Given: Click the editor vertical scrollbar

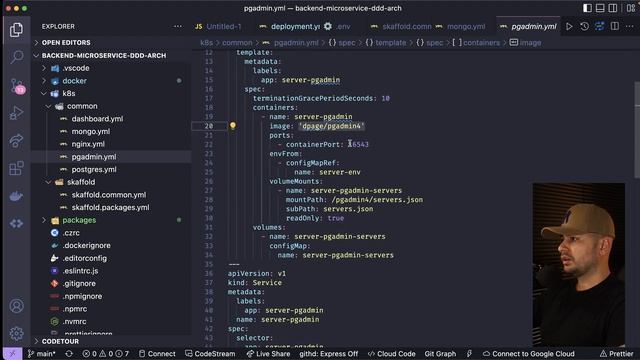Looking at the screenshot, I should pyautogui.click(x=637, y=130).
